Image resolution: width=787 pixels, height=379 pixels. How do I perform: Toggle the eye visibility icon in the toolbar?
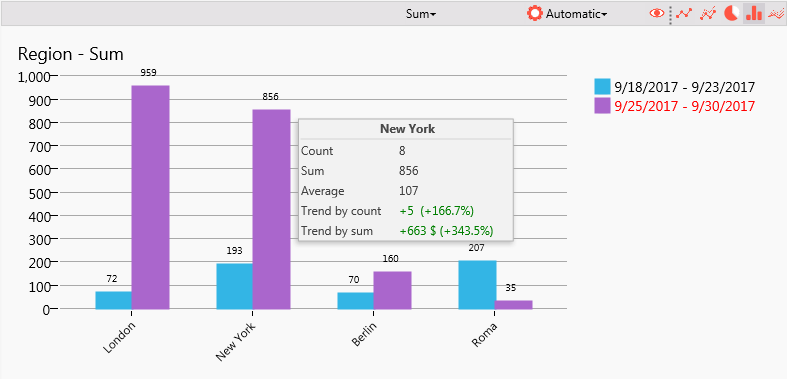click(657, 14)
